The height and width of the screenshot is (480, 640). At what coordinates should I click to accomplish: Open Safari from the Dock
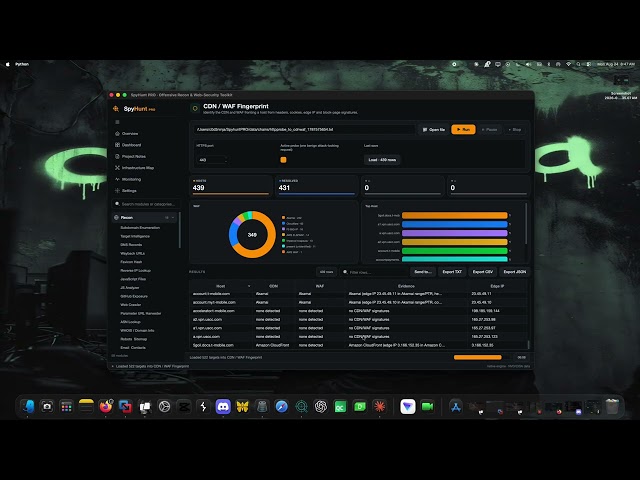(x=282, y=407)
